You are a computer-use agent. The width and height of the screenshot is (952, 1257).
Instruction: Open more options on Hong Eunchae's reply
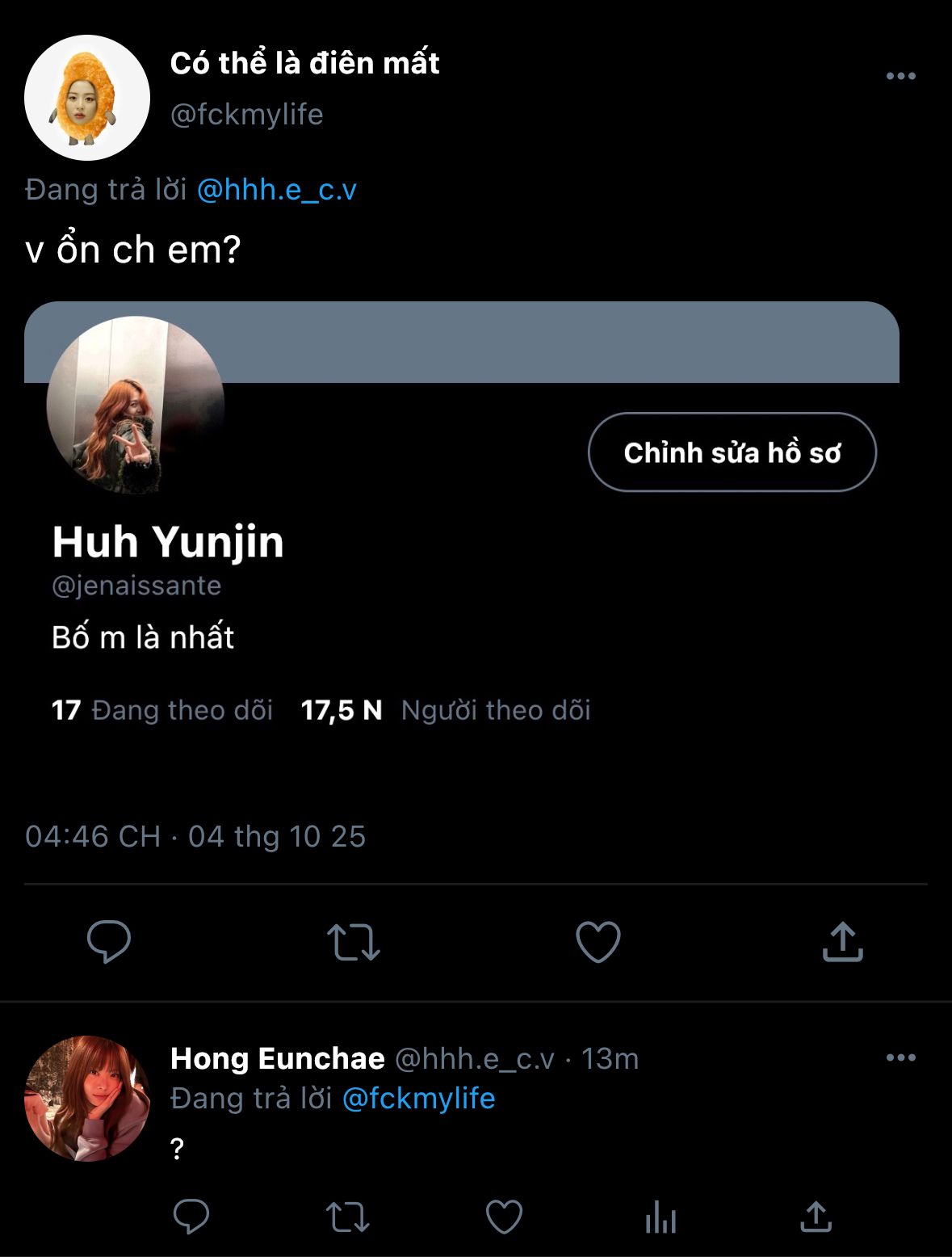pyautogui.click(x=900, y=1057)
